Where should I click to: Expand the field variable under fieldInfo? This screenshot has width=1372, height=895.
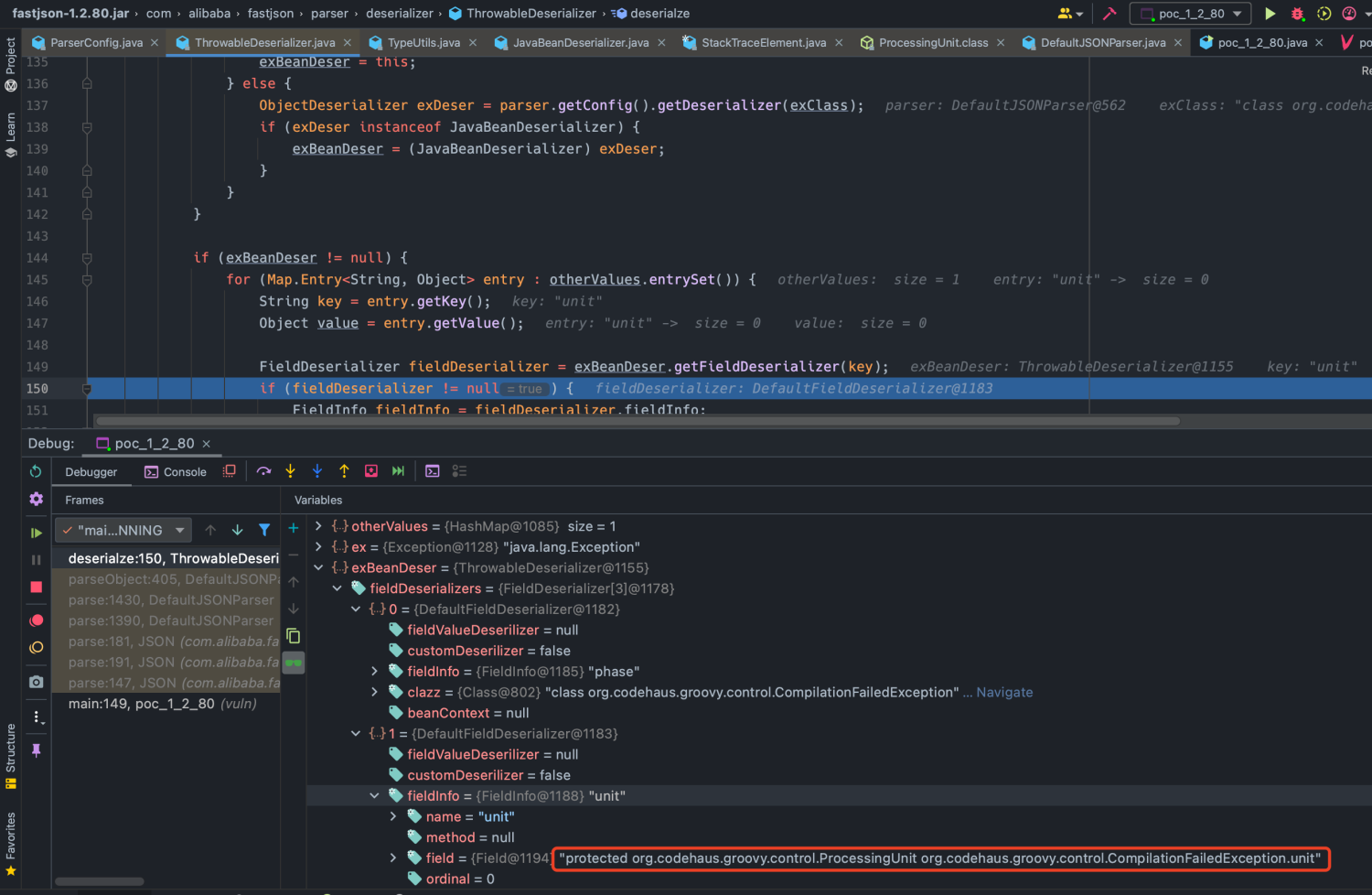[392, 857]
